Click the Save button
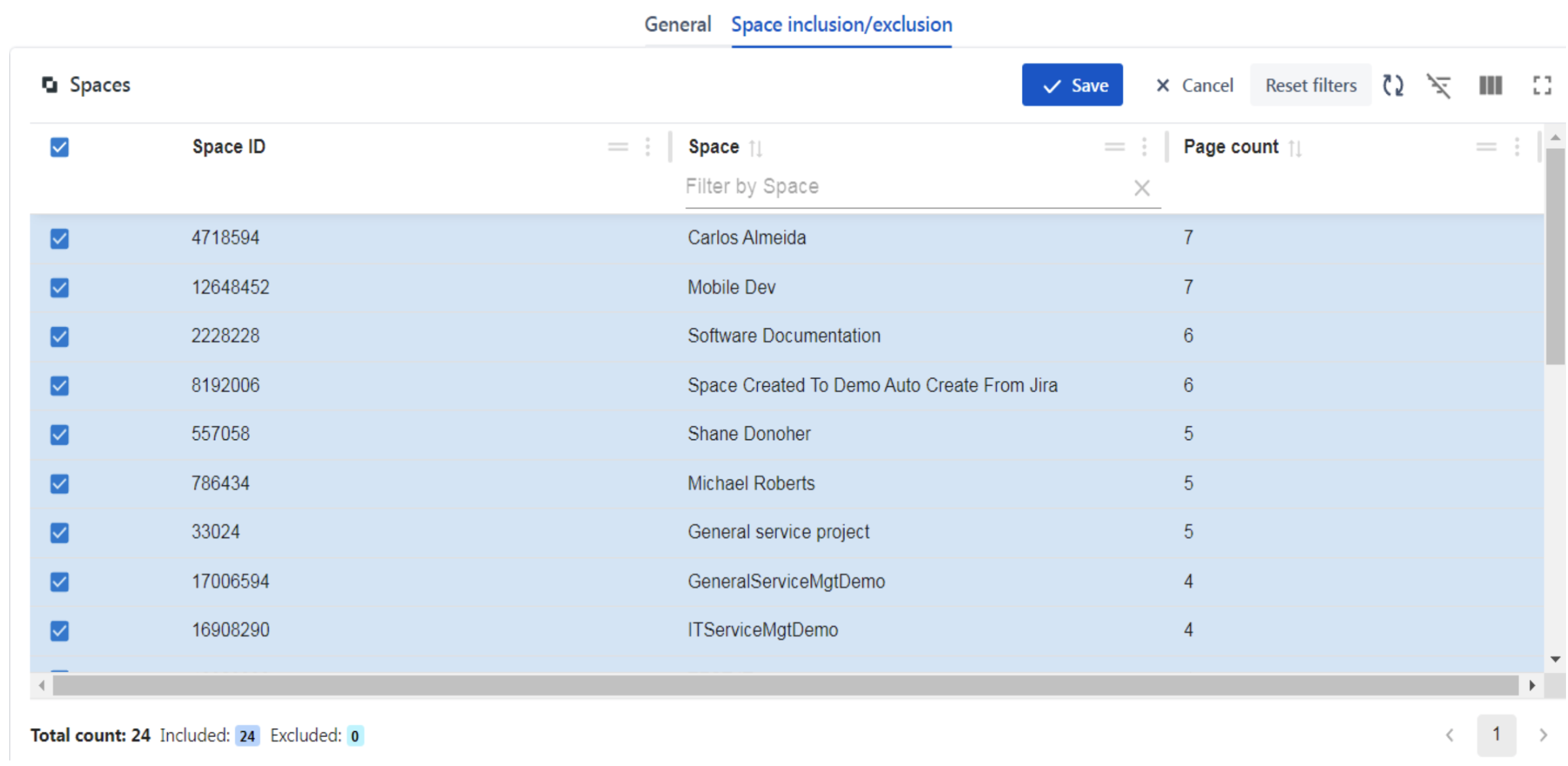The width and height of the screenshot is (1568, 766). point(1072,85)
